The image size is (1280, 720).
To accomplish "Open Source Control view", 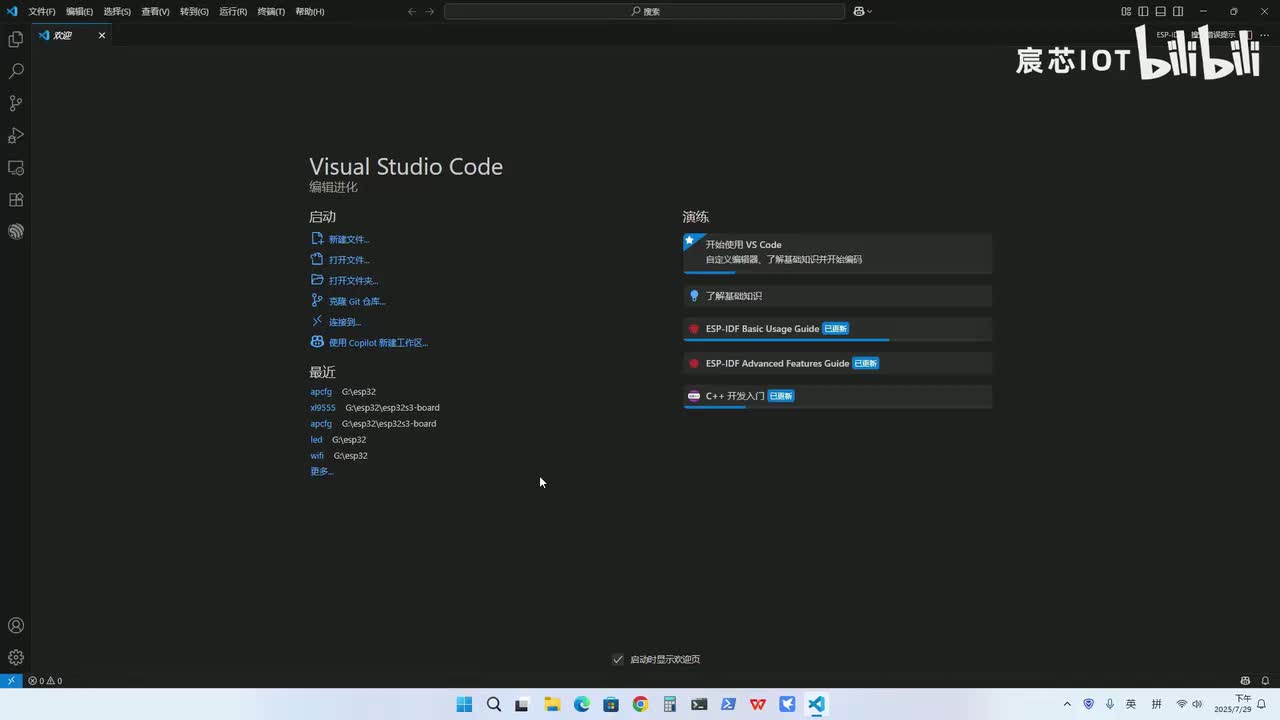I will pos(16,104).
